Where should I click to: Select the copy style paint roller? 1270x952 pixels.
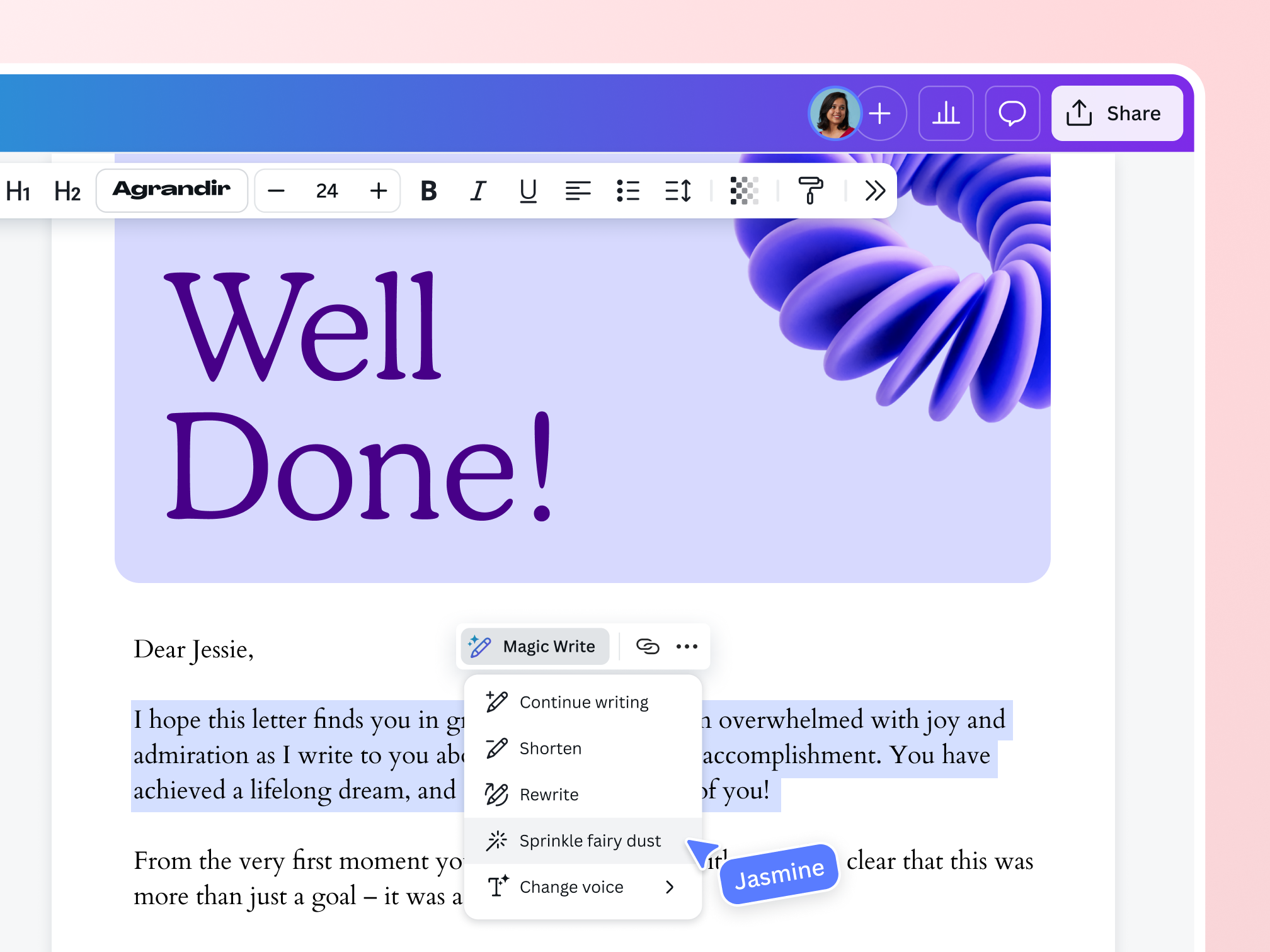point(810,191)
